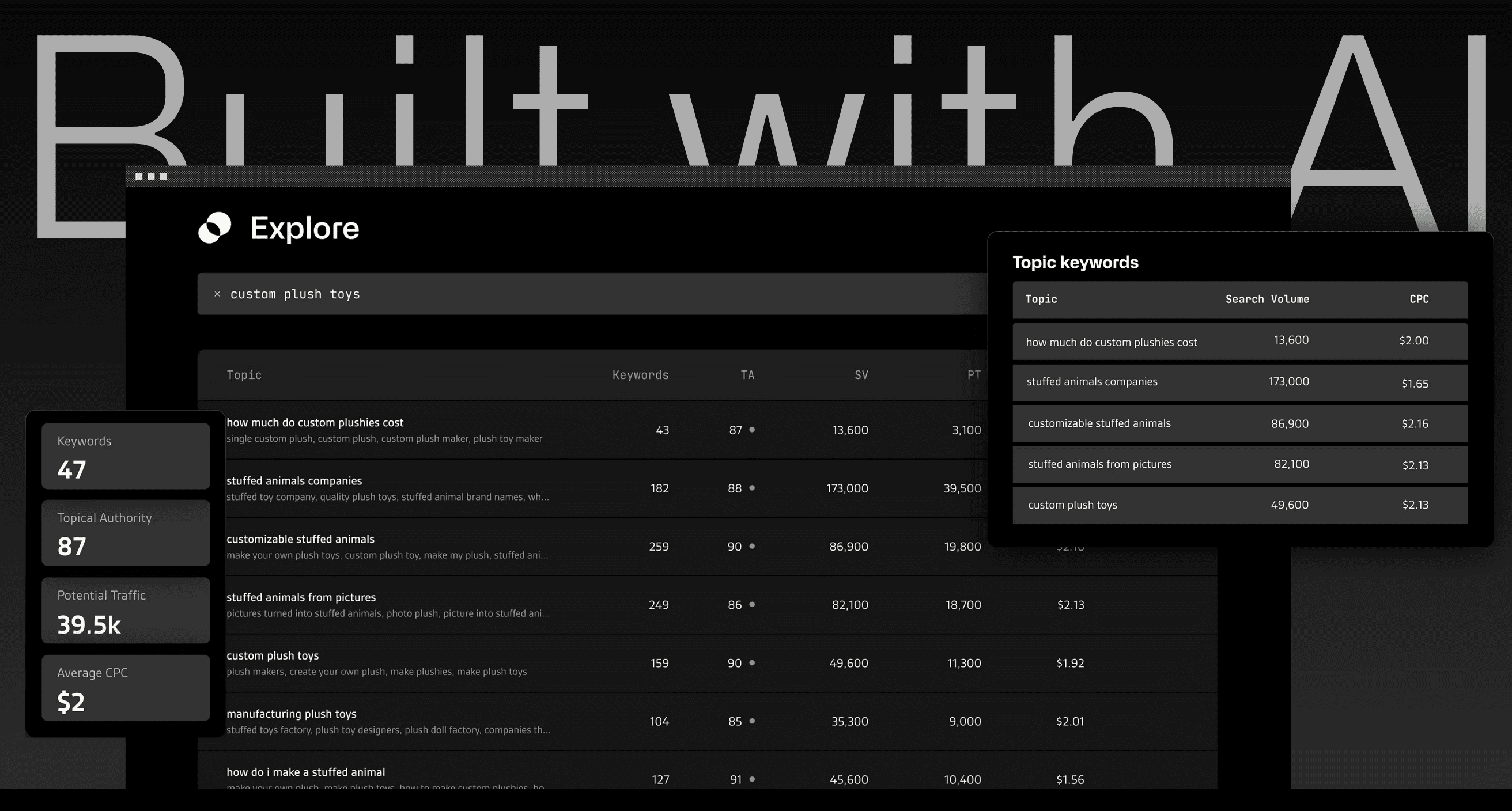Click the Keywords "47" stat card

[125, 456]
